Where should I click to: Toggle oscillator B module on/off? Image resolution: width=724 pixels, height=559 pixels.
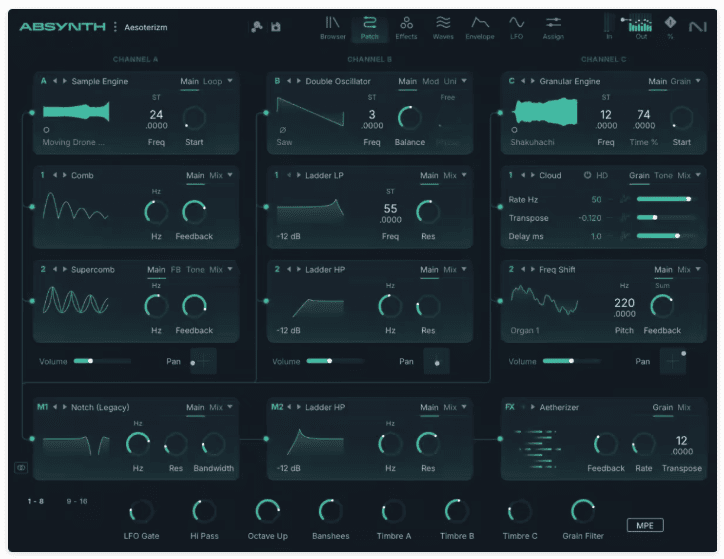coord(277,81)
